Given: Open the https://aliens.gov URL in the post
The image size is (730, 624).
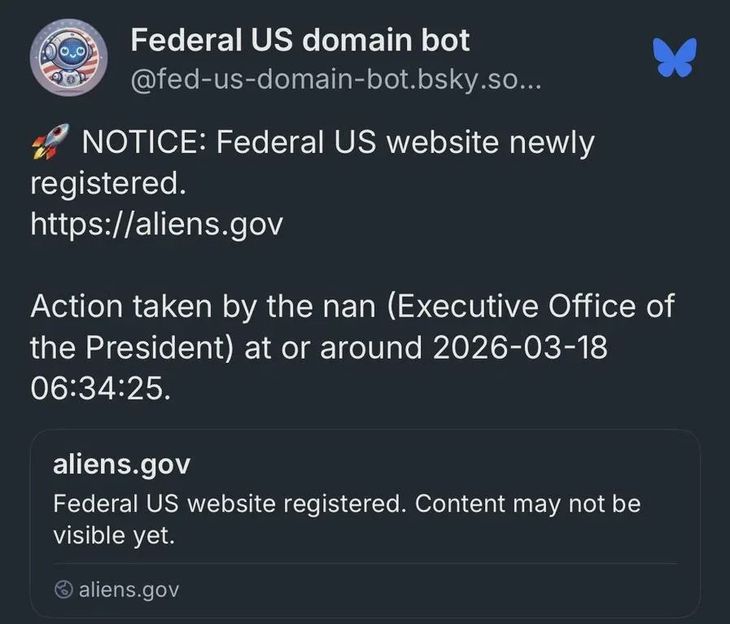Looking at the screenshot, I should (x=157, y=224).
